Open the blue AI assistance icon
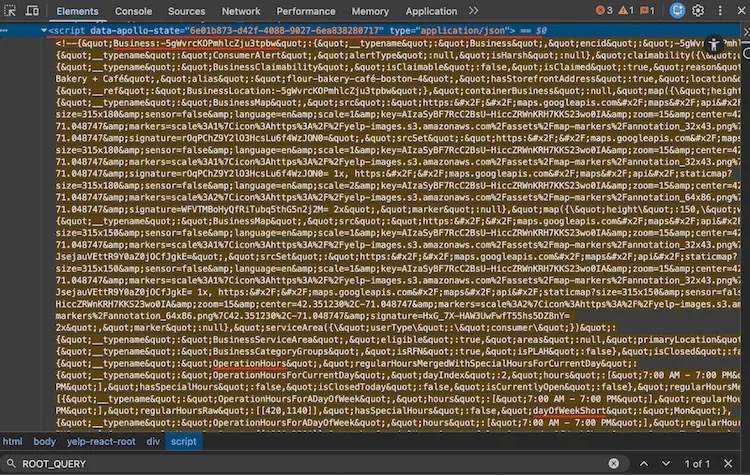The width and height of the screenshot is (750, 475). pyautogui.click(x=678, y=11)
